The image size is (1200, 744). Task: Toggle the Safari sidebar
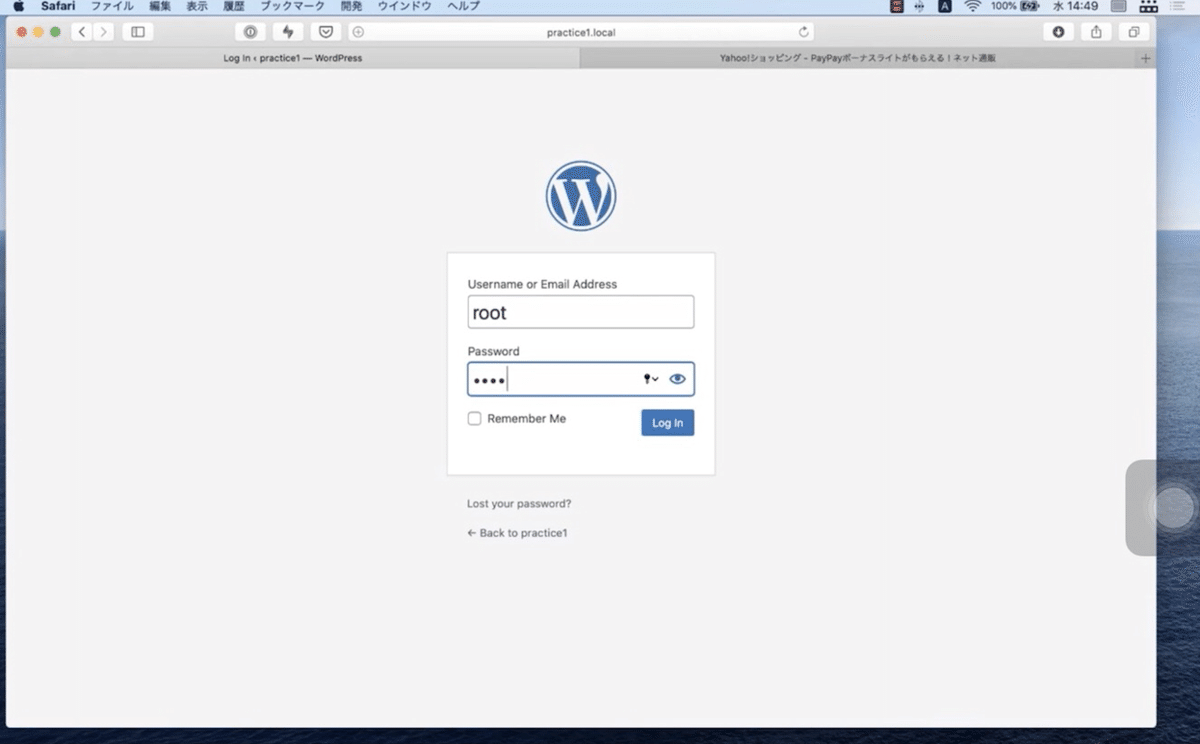(138, 32)
